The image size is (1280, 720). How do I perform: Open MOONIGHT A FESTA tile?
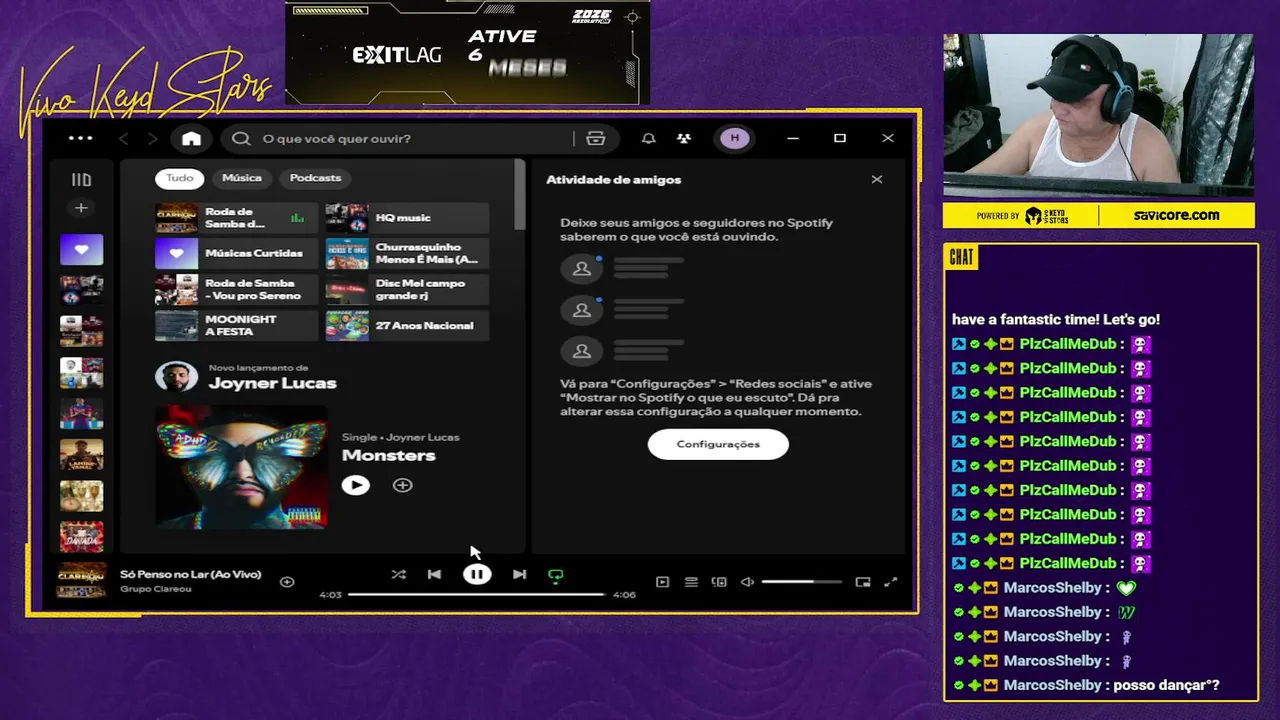[236, 326]
